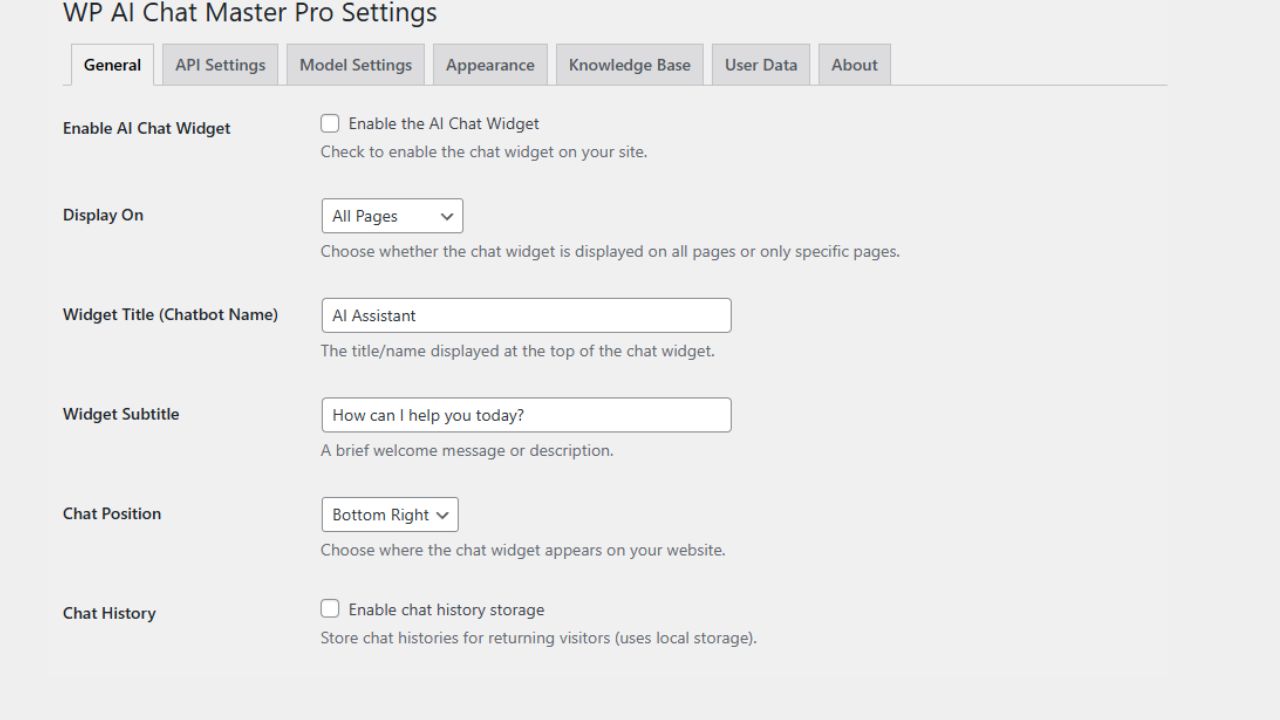View the About tab

(854, 65)
